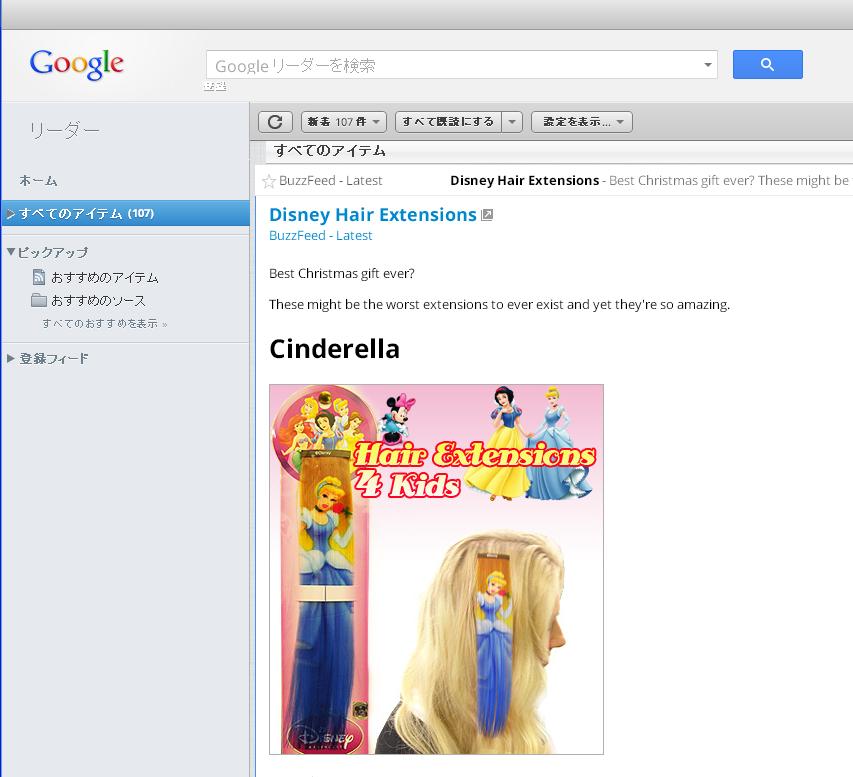Click the BuzzFeed - Latest link under the title
This screenshot has height=777, width=853.
(x=320, y=236)
